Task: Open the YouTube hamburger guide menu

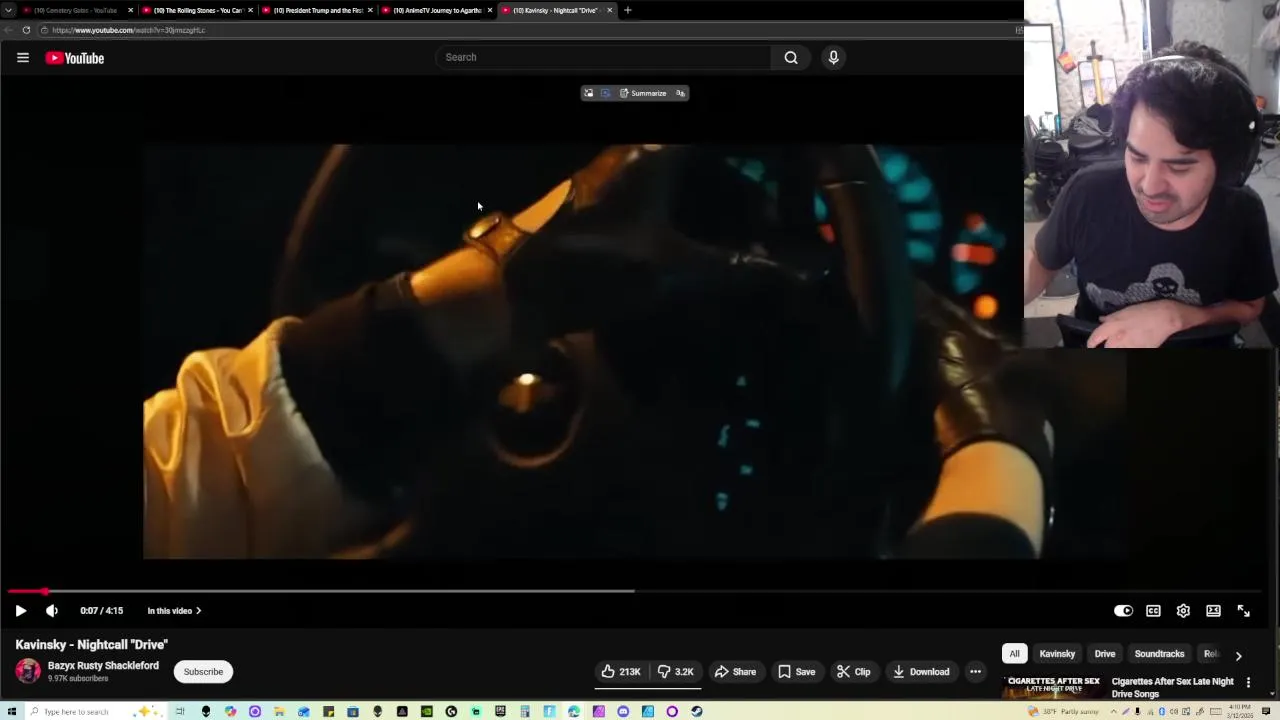Action: [x=22, y=58]
